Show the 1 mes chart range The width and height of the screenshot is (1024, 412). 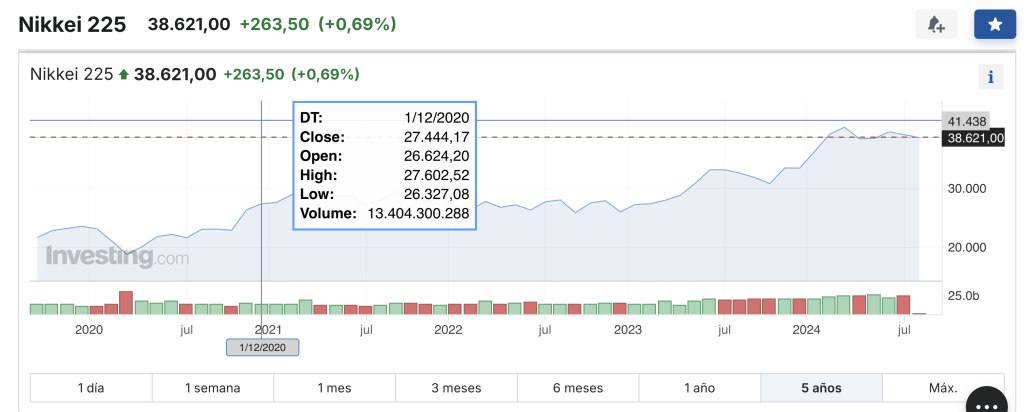335,388
